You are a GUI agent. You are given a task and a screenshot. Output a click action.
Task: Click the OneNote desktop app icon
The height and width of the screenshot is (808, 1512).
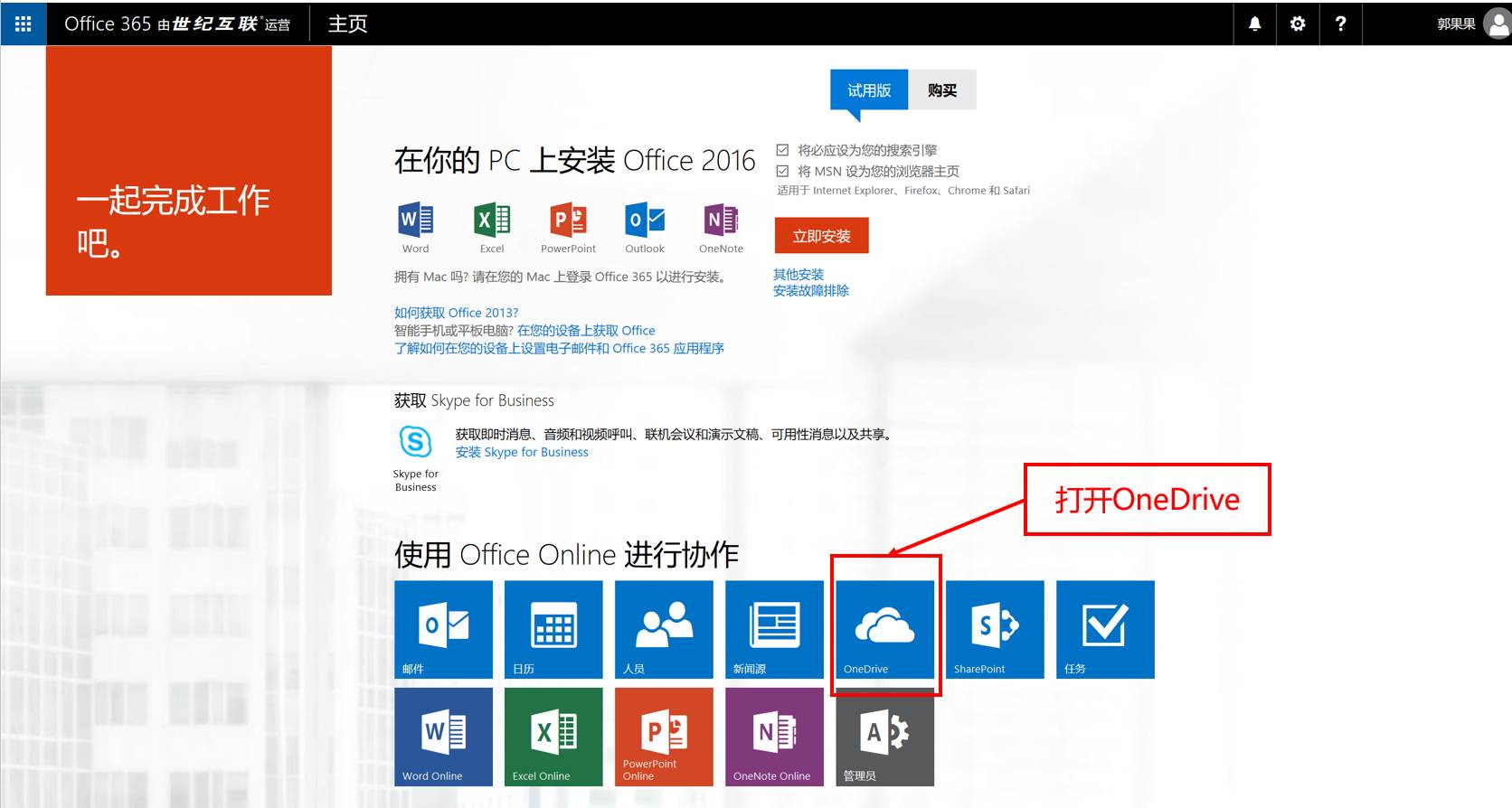coord(721,220)
